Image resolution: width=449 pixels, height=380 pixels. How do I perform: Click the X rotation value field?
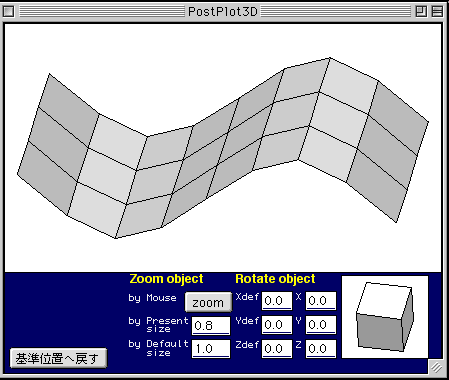(x=321, y=301)
